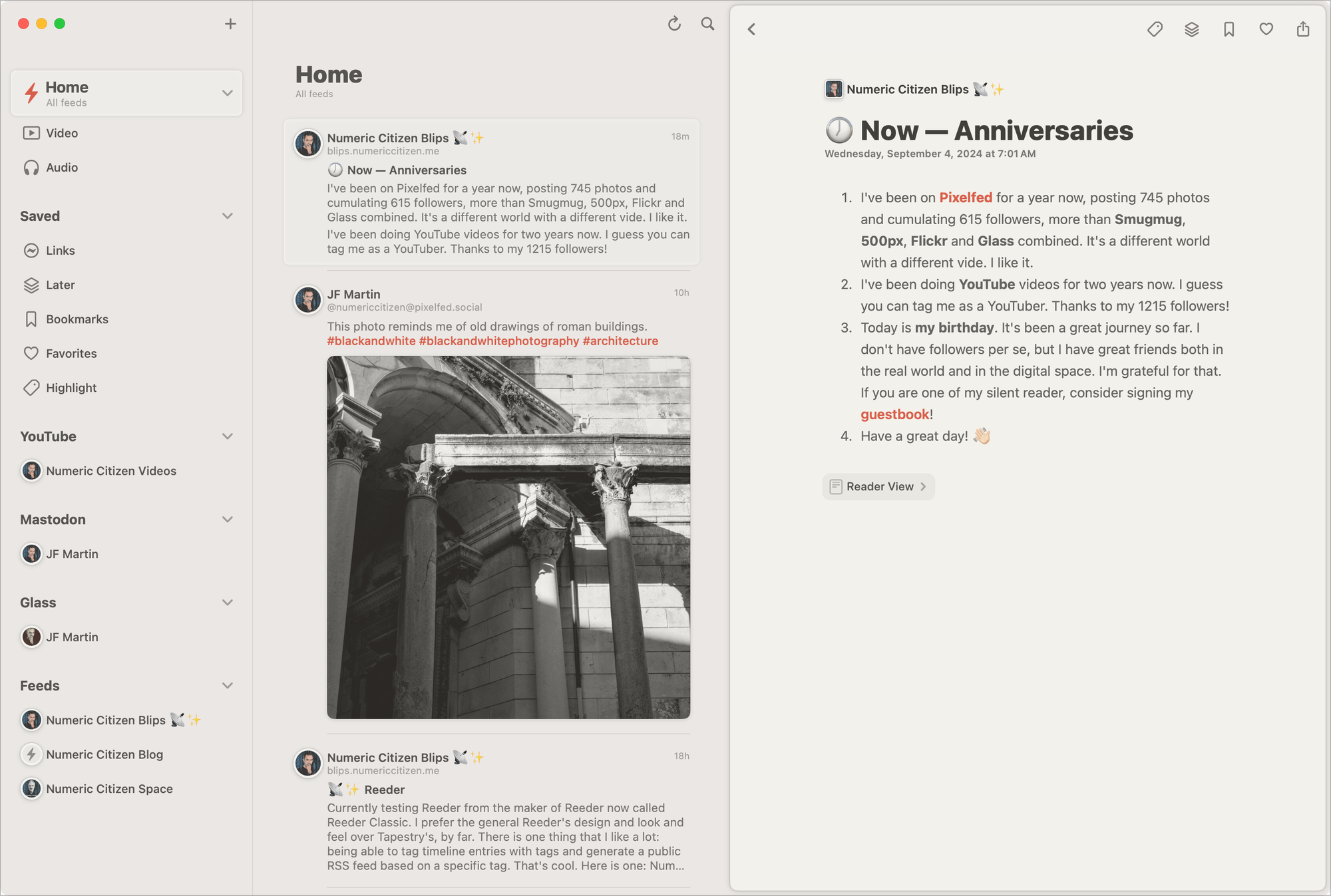This screenshot has width=1331, height=896.
Task: Save article to Later via layers icon
Action: pos(1192,29)
